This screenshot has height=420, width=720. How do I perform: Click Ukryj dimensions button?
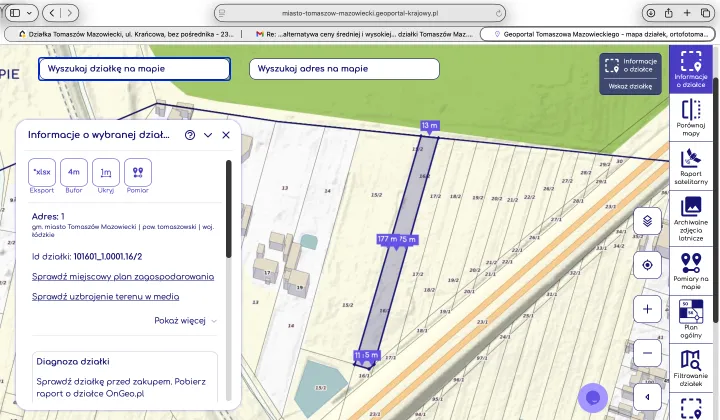tap(106, 172)
